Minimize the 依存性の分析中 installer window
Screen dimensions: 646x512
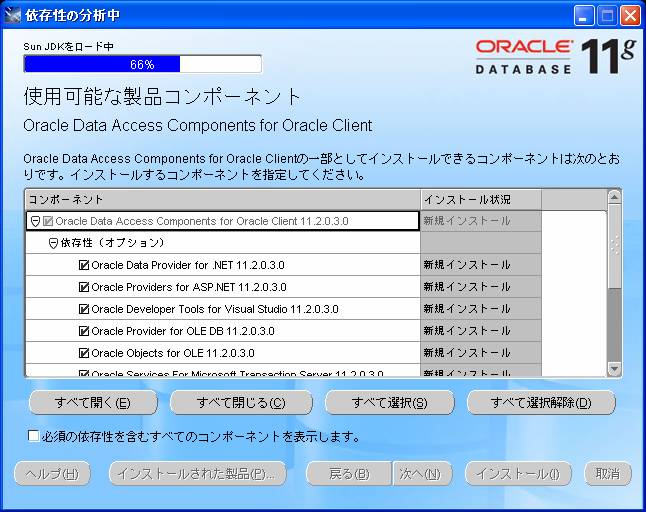(584, 16)
